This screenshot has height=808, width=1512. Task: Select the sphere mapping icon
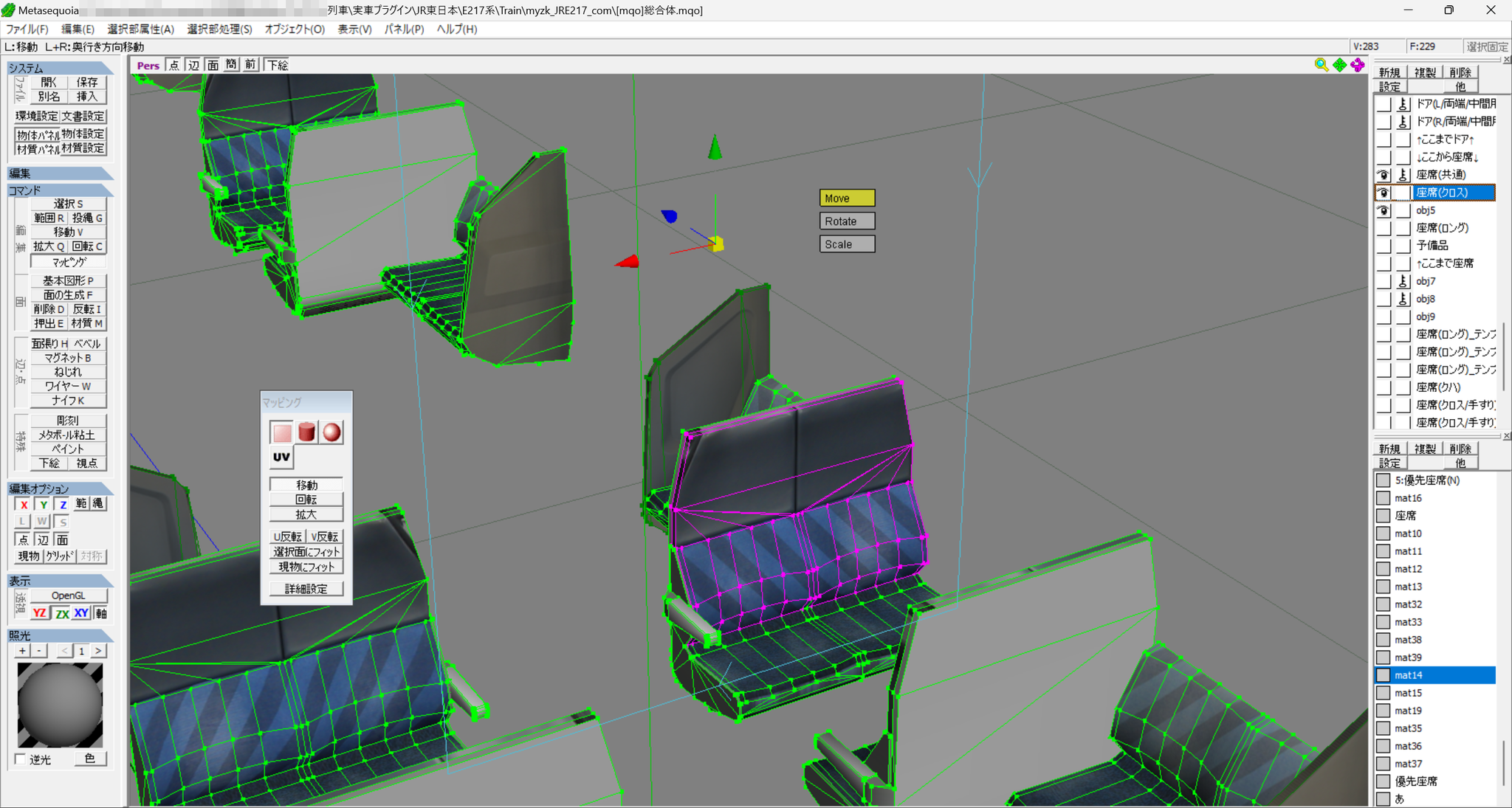[332, 432]
